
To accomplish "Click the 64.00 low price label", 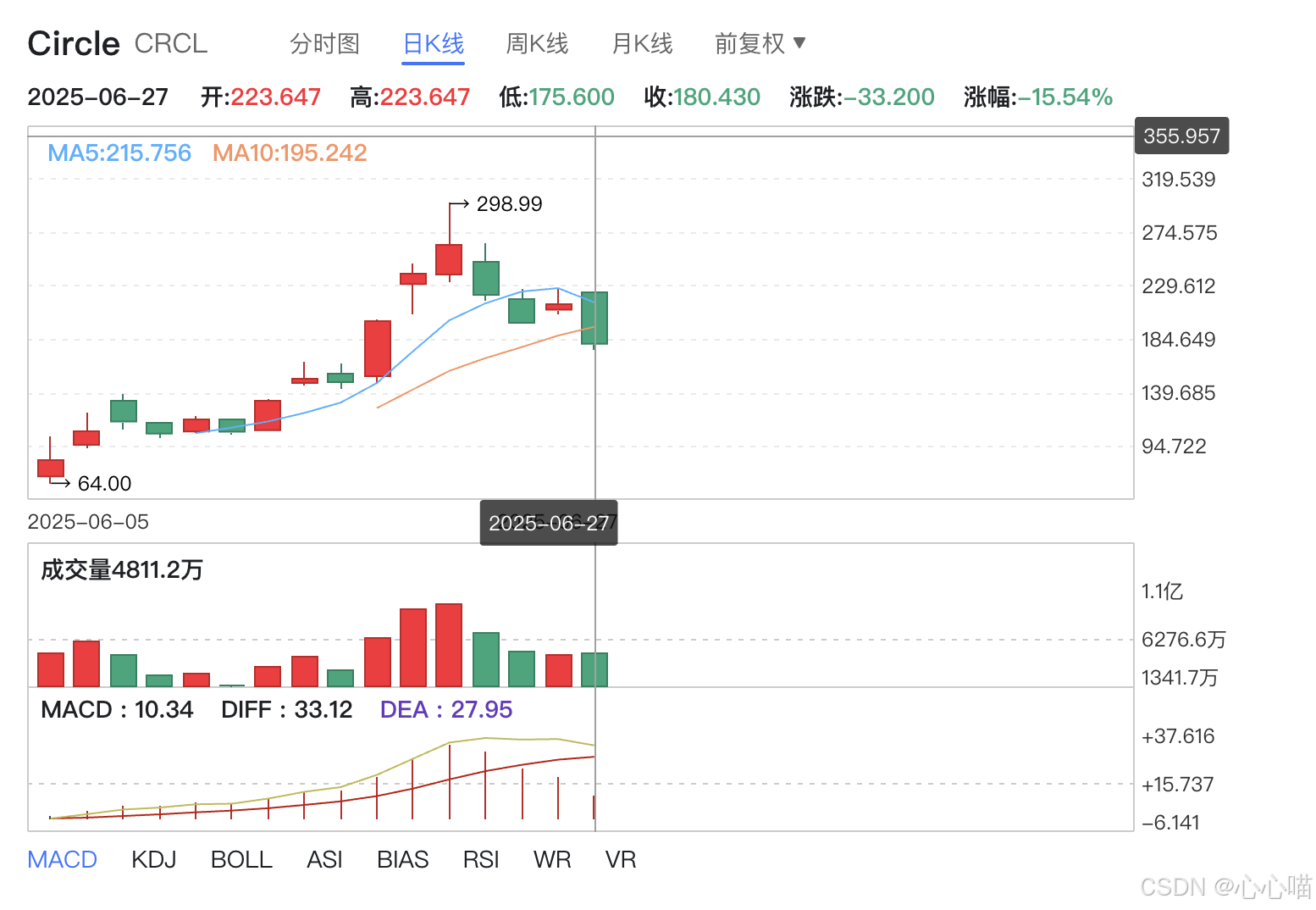I will point(104,484).
